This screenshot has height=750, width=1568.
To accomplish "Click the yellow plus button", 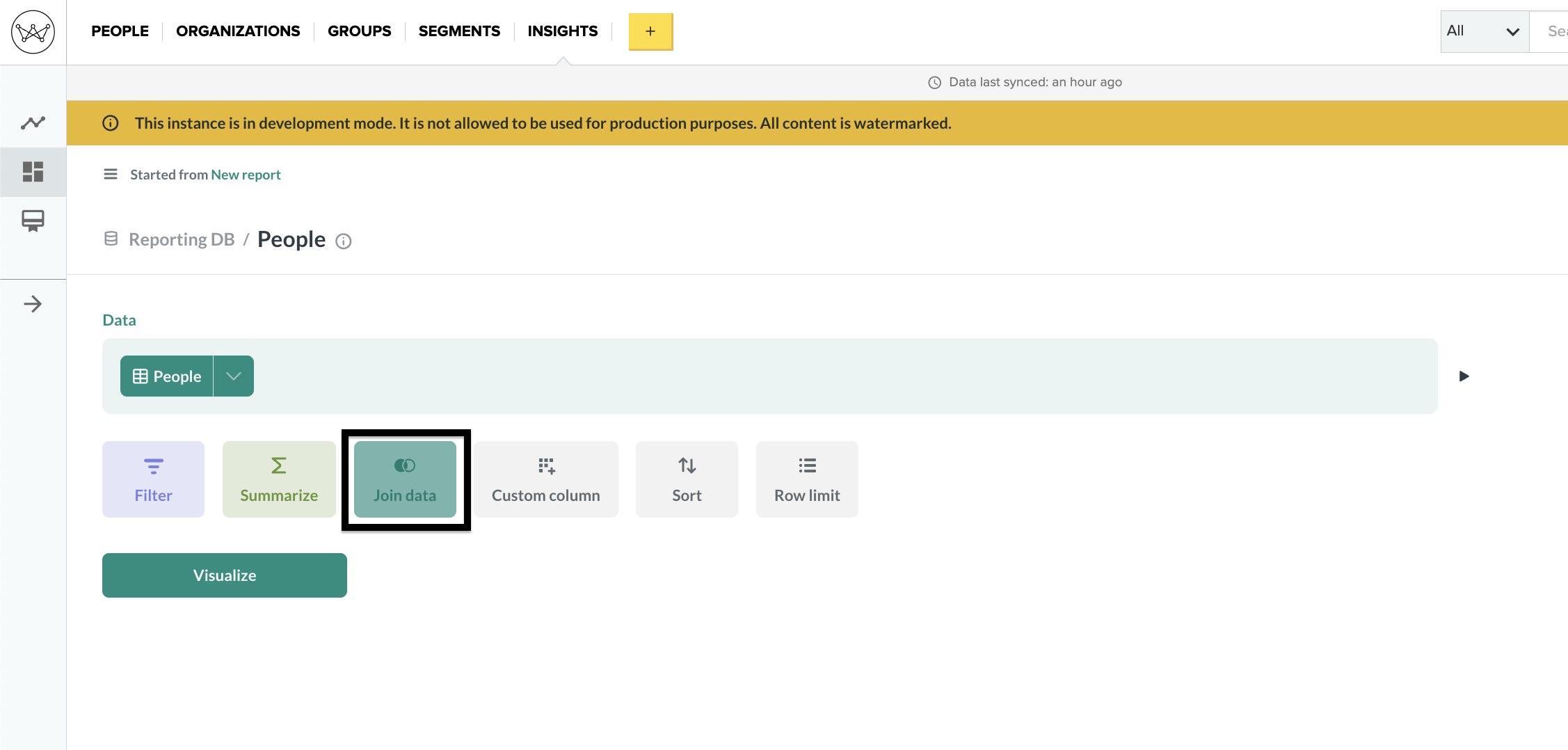I will coord(650,31).
